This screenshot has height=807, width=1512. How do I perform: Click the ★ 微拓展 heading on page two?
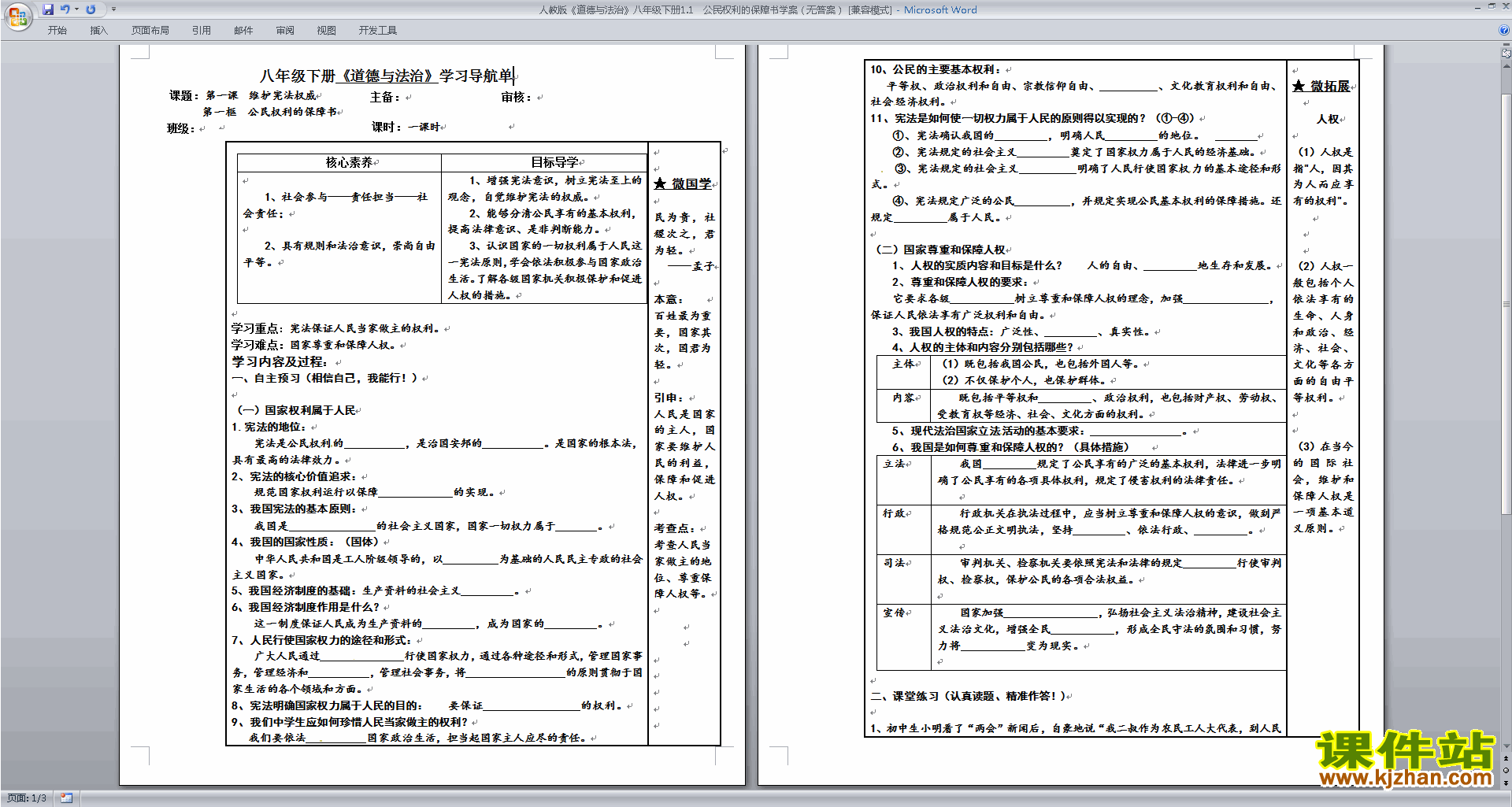(1322, 86)
